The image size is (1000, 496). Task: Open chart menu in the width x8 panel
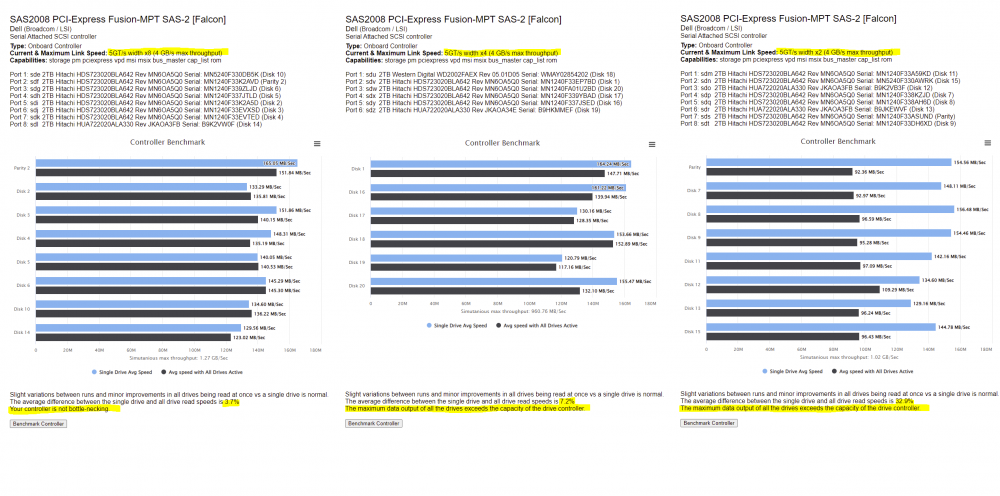click(316, 144)
